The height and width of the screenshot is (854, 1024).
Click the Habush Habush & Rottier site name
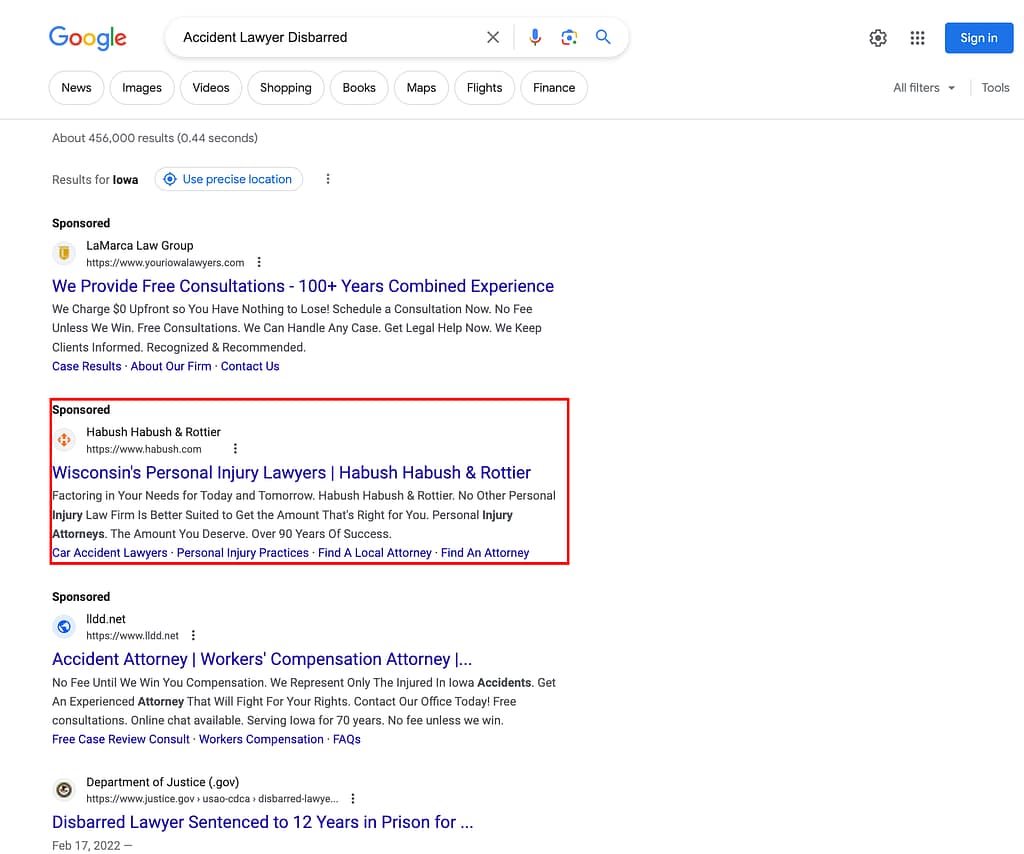pos(153,432)
